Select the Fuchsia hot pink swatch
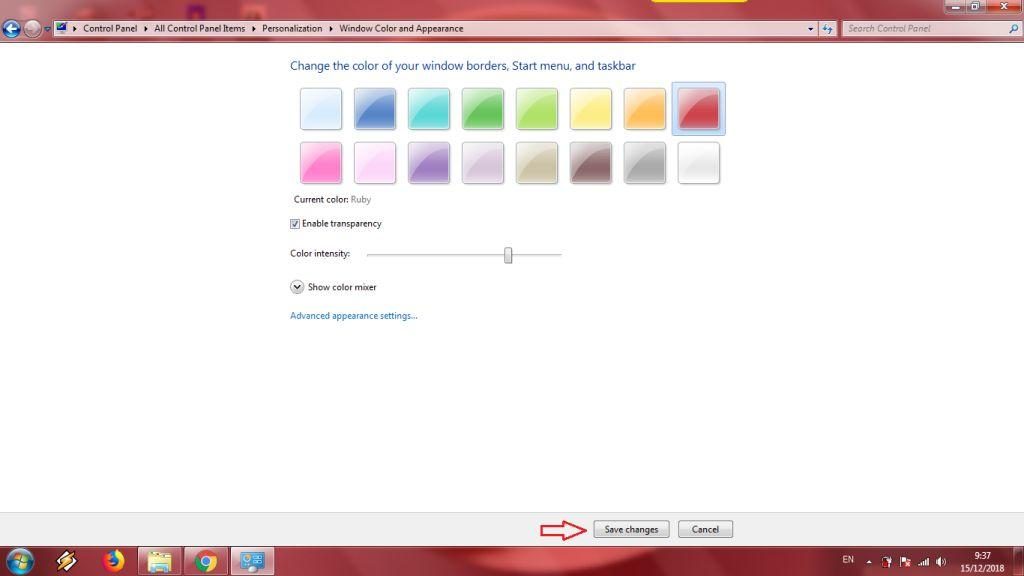Screen dimensions: 1024x576 (321, 163)
